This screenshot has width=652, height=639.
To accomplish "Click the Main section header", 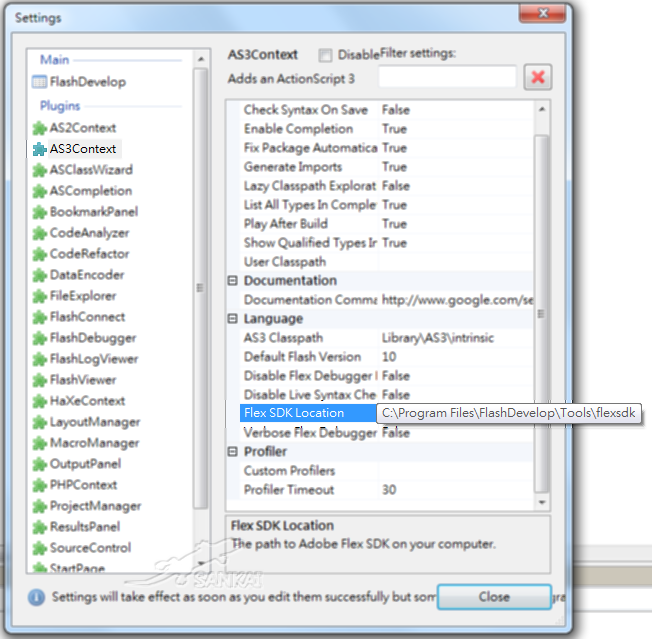I will [54, 60].
